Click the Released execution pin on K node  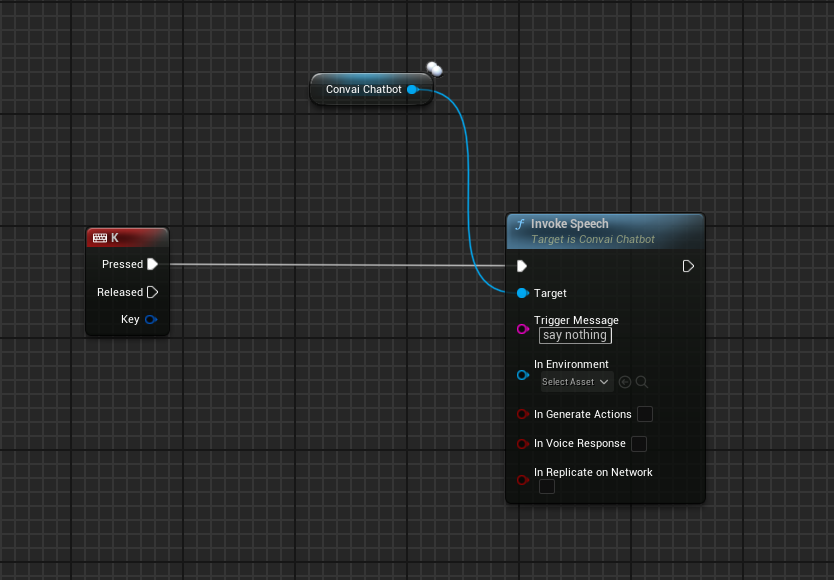[x=152, y=292]
